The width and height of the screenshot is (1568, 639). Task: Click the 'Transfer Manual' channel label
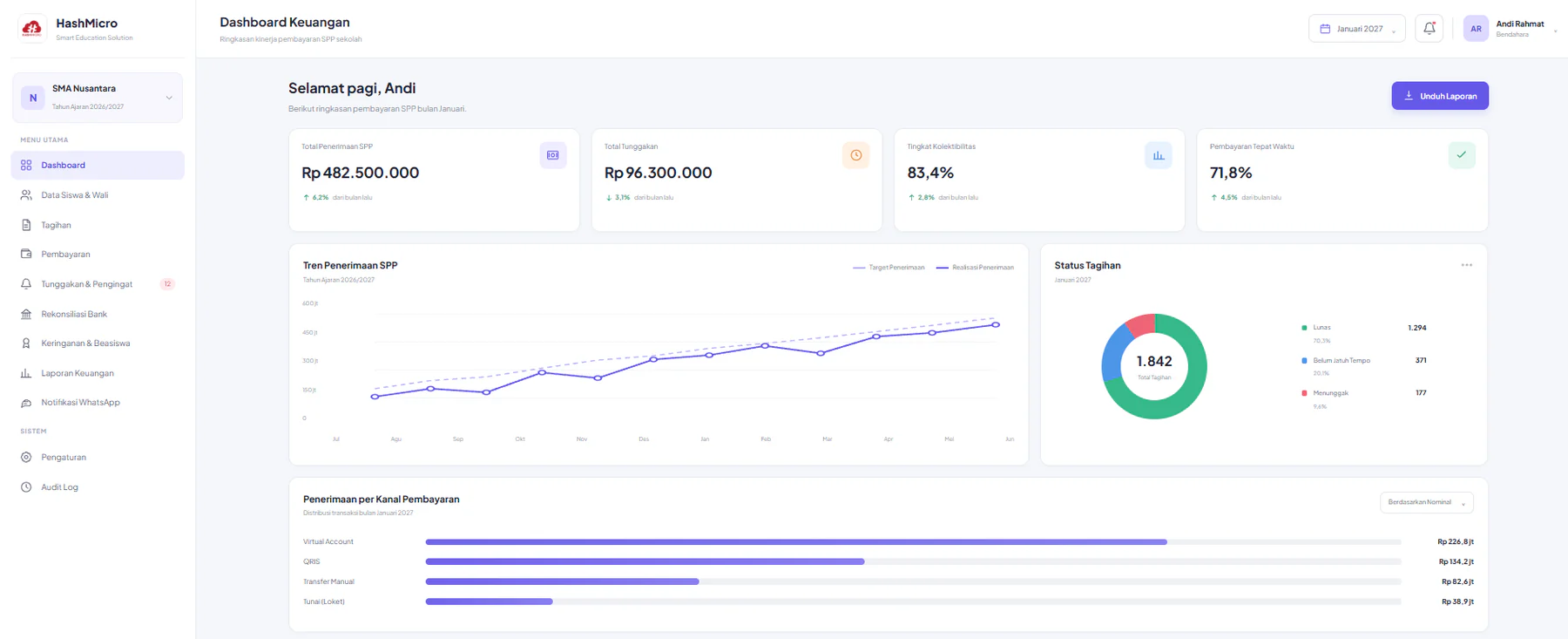[328, 581]
